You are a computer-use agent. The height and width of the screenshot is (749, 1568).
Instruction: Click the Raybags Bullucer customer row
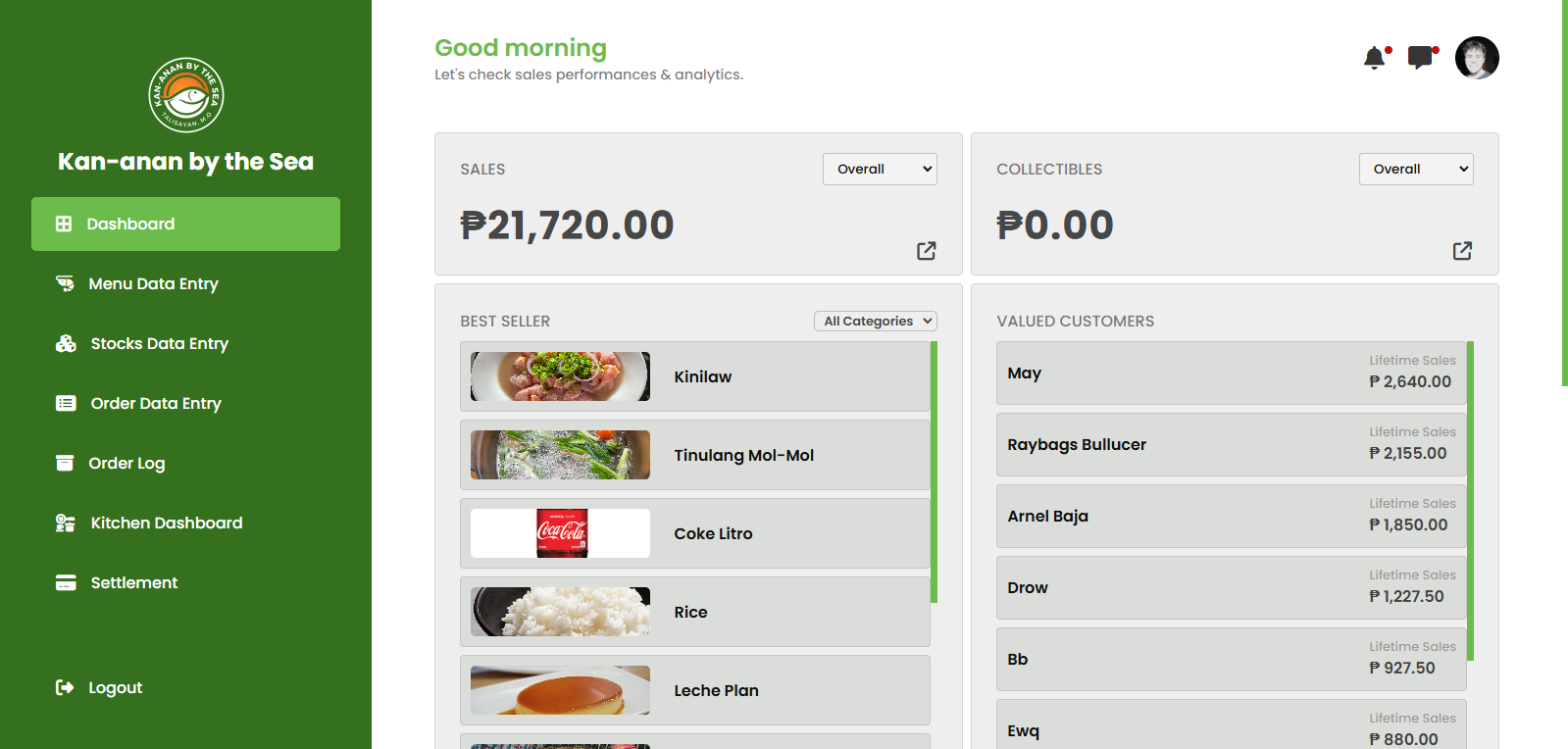[x=1231, y=444]
